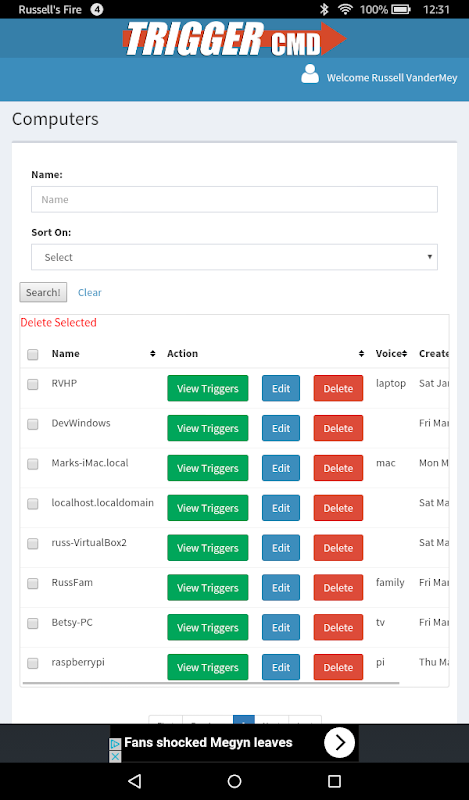The height and width of the screenshot is (800, 469).
Task: Select the 'laptop' voice cell
Action: pos(390,383)
